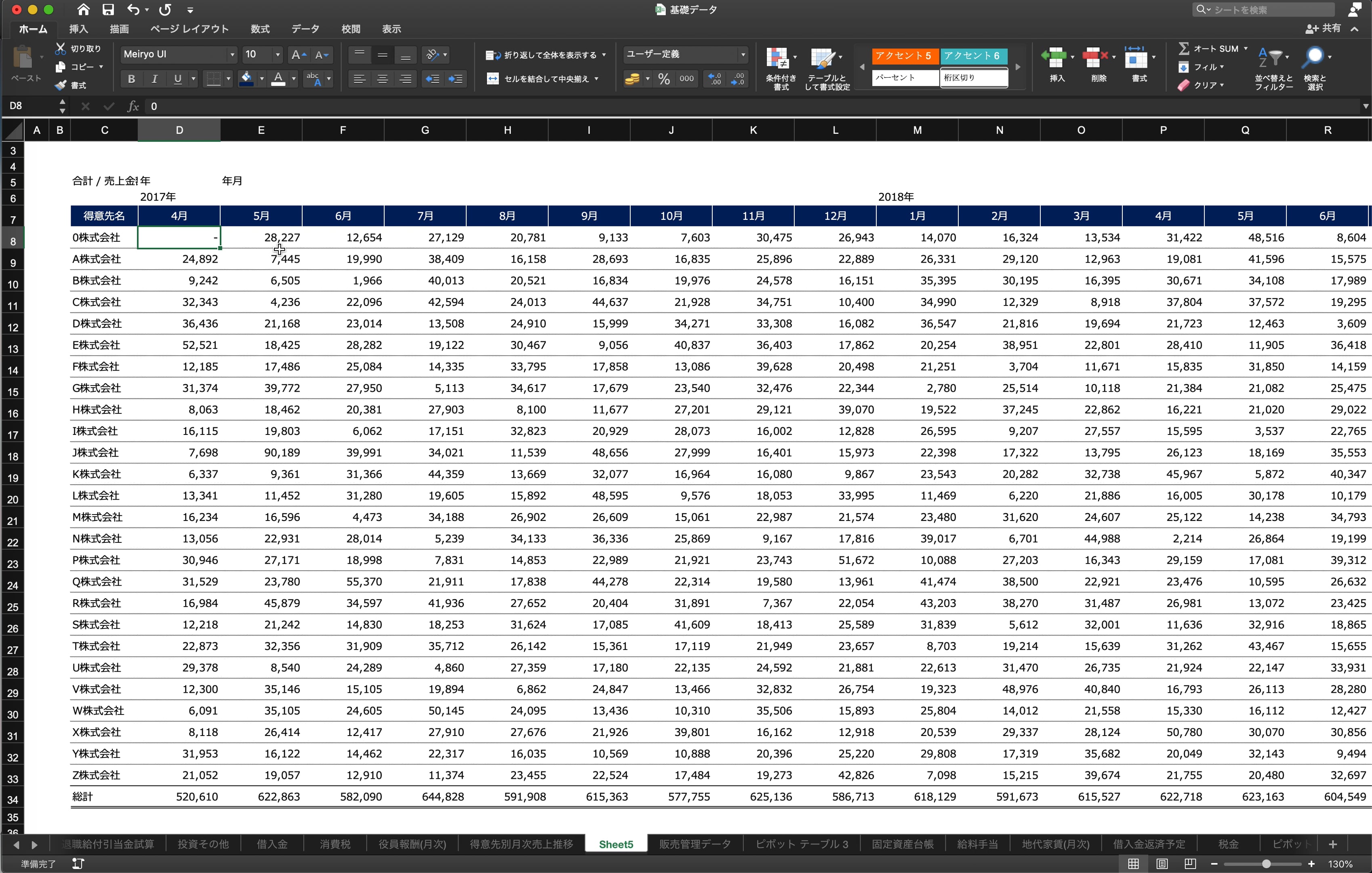Click the Format Painter brush icon
Viewport: 1372px width, 873px height.
(x=60, y=85)
